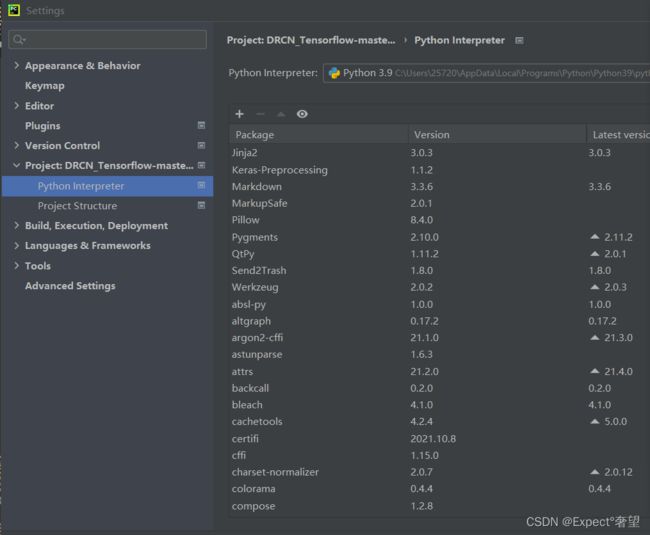Collapse the Project: DRCN_Tensorflow-master section
Screen dimensions: 650x535
16,165
